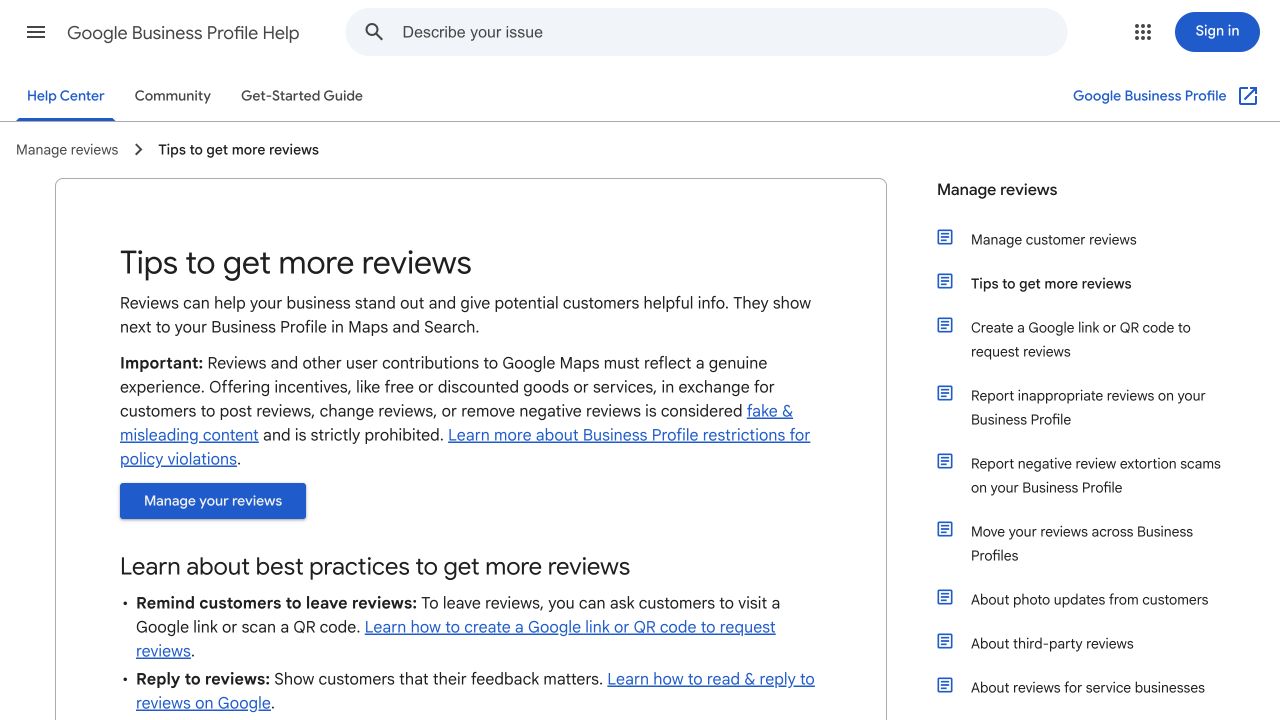1280x720 pixels.
Task: Click the Google Business Profile Help title
Action: (x=183, y=33)
